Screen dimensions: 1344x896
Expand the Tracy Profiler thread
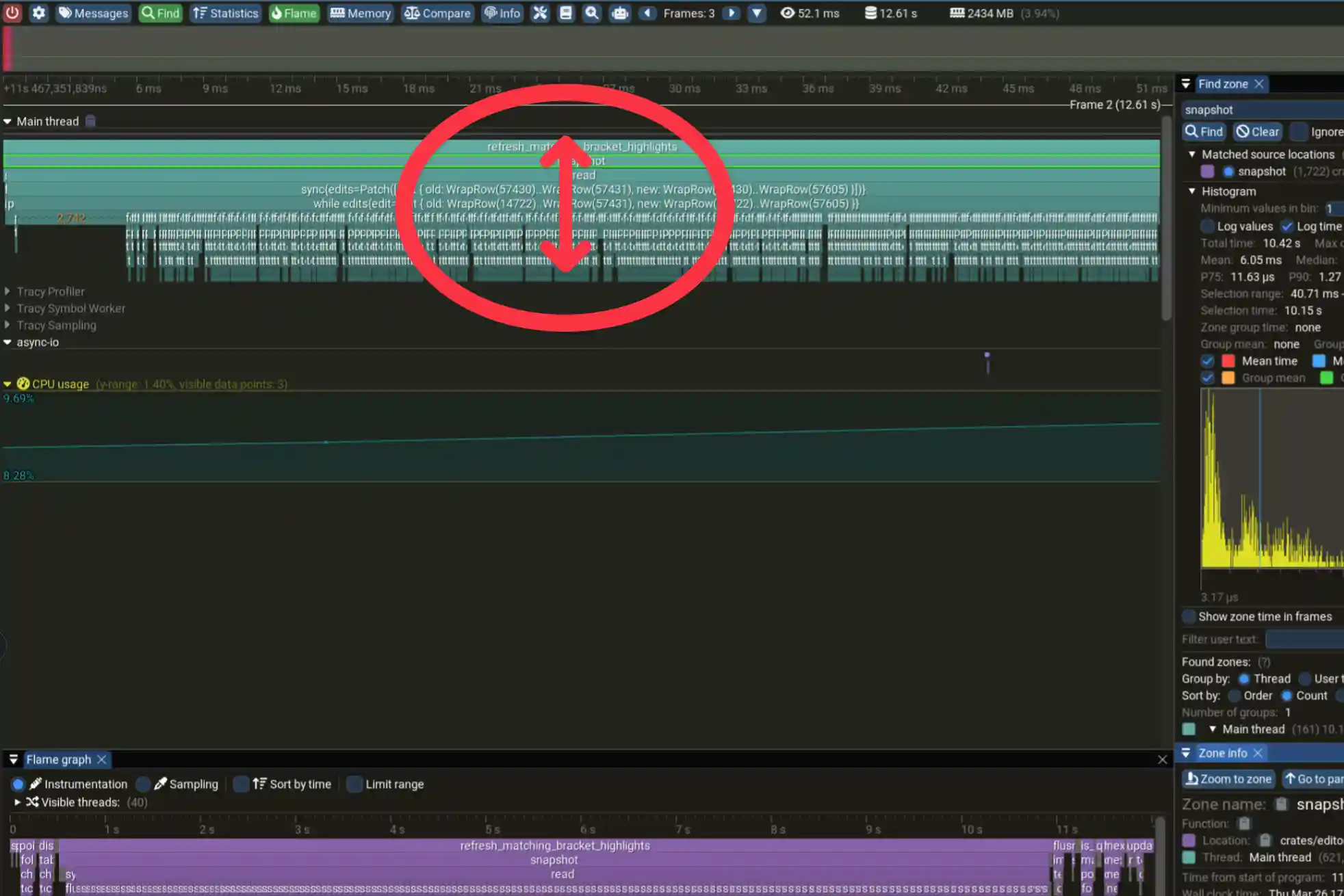click(x=8, y=291)
